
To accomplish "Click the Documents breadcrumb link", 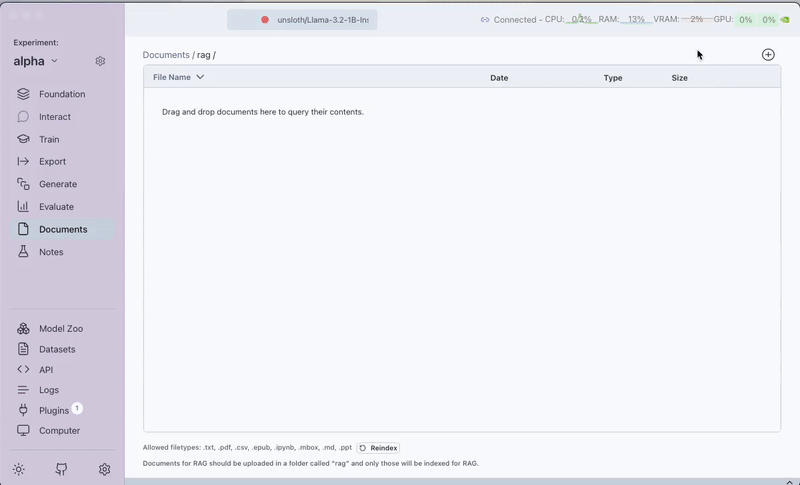I will tap(166, 55).
